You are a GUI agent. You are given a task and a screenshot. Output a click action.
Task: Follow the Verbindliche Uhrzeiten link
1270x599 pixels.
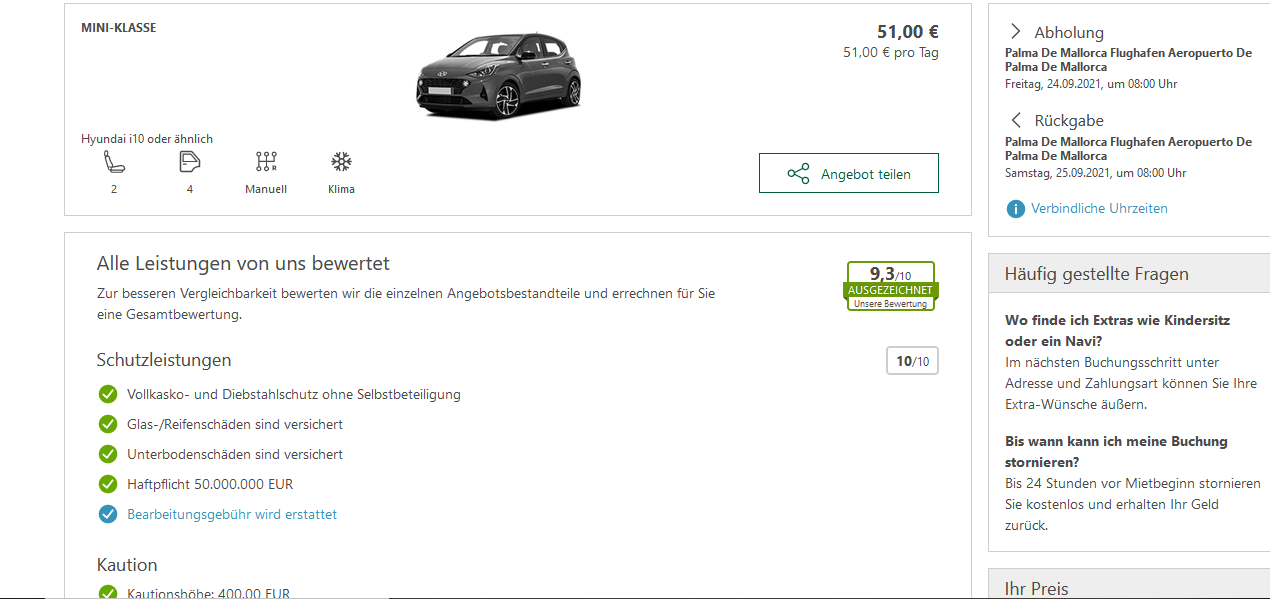pos(1099,209)
